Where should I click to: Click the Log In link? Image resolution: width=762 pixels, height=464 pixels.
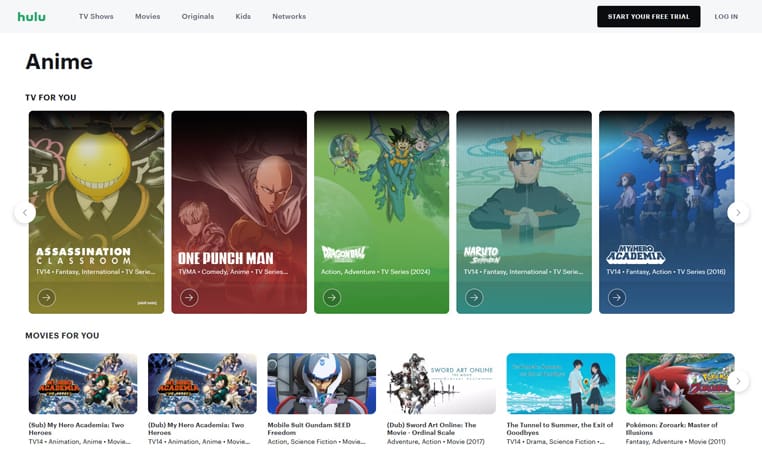[x=726, y=17]
